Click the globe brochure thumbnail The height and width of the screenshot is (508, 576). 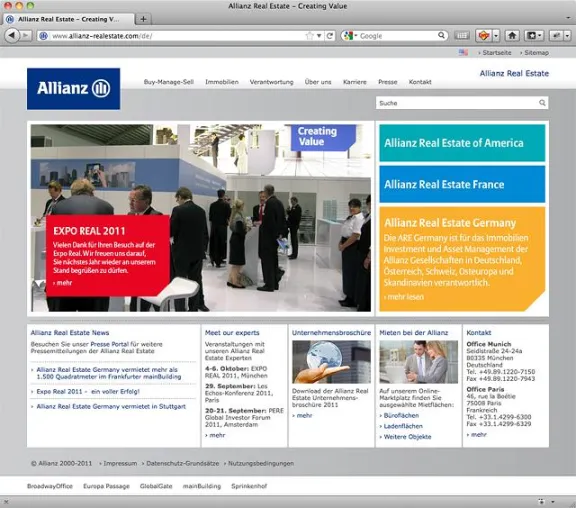pyautogui.click(x=331, y=362)
